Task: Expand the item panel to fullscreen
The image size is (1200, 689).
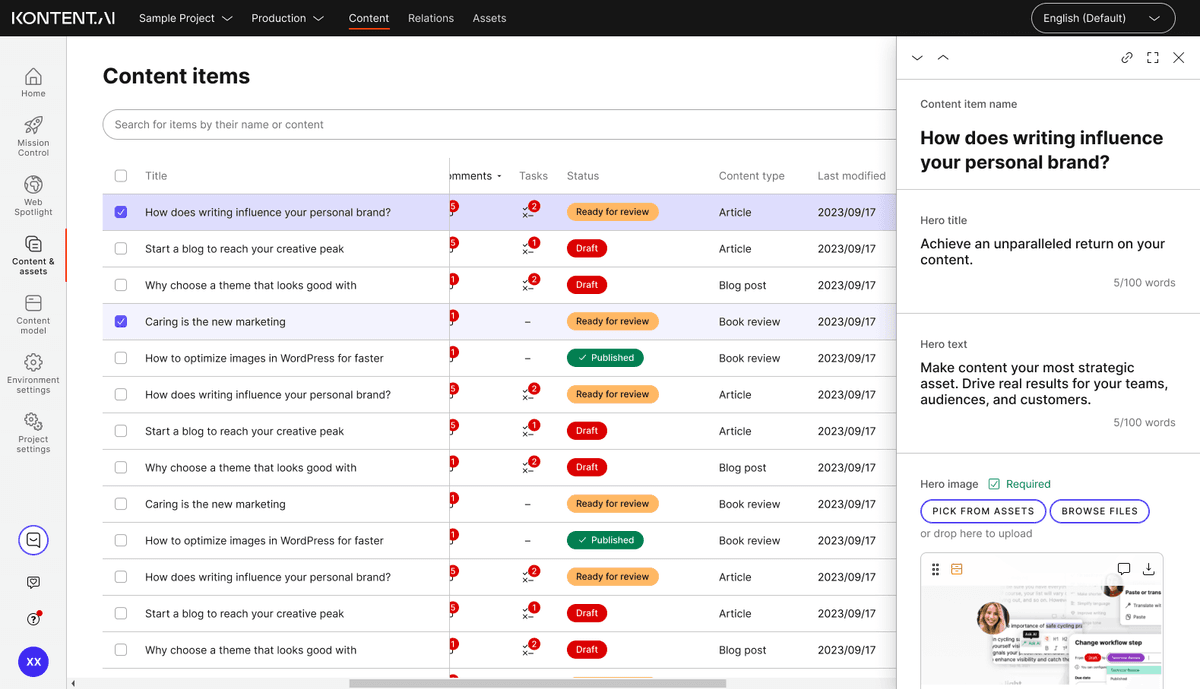Action: [1152, 57]
